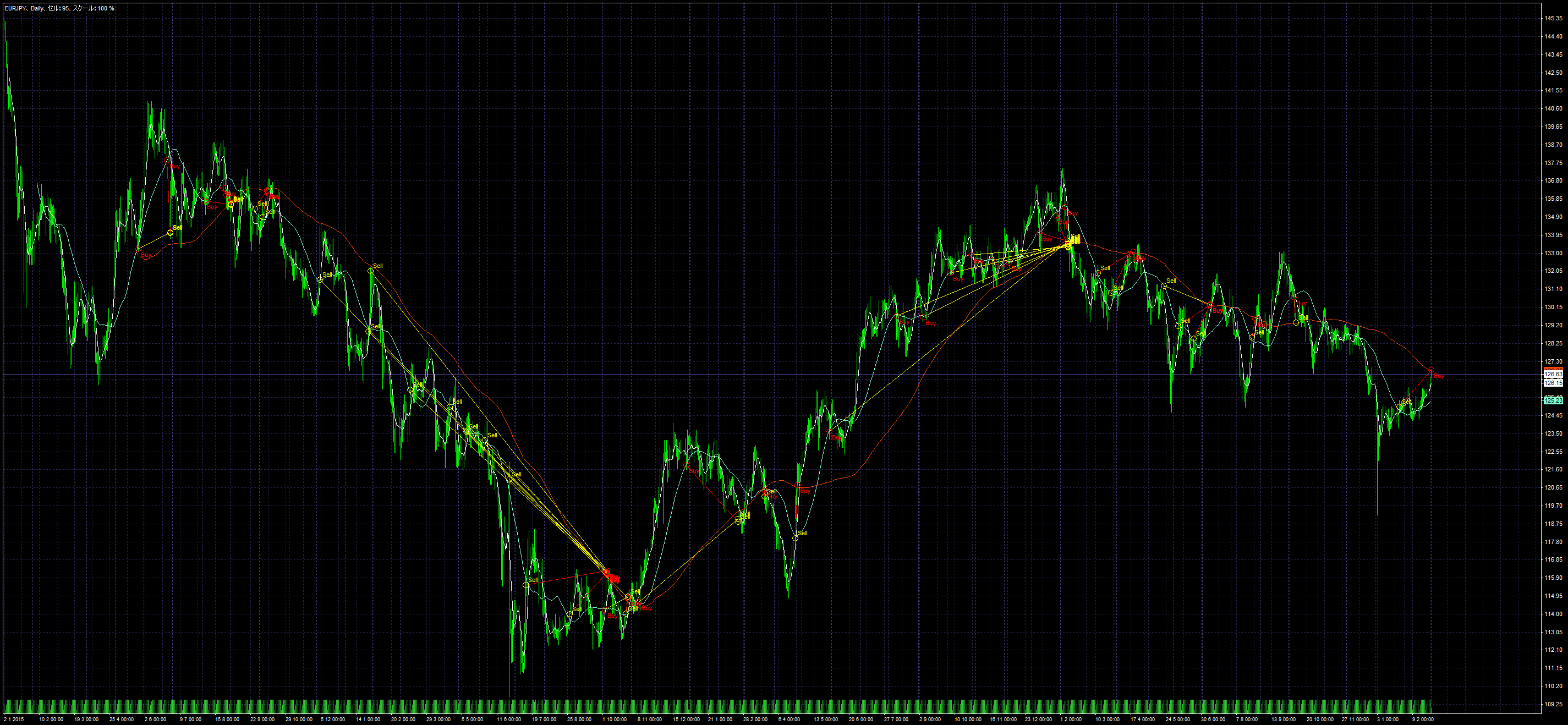The height and width of the screenshot is (725, 1568).
Task: Click the '10 2 00:00' date axis label
Action: 51,719
